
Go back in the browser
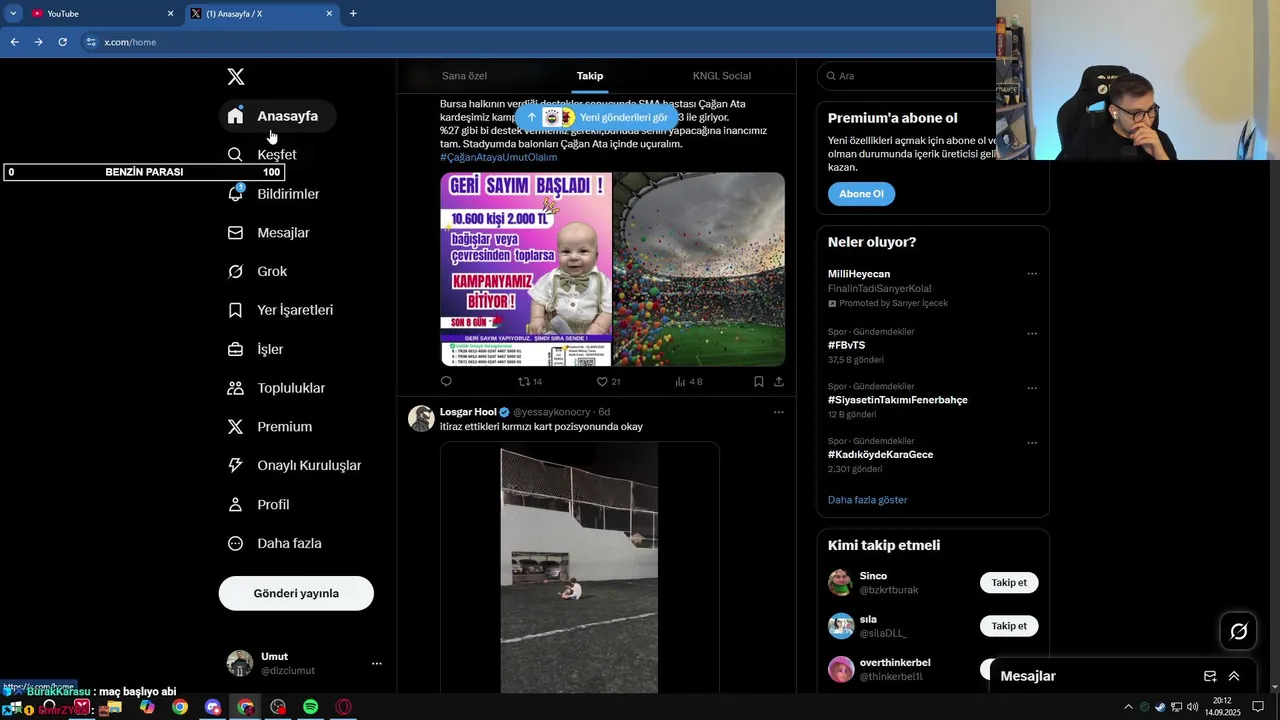click(14, 42)
